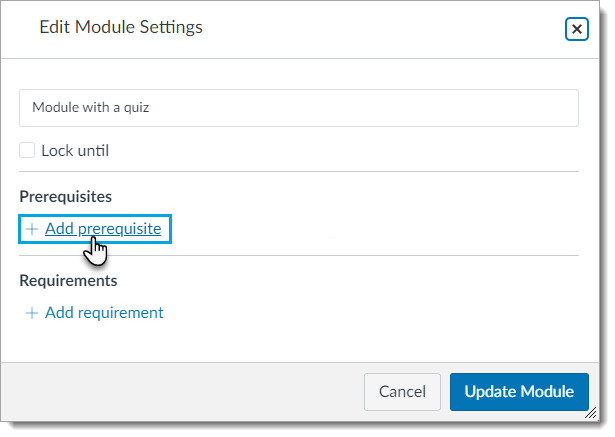This screenshot has width=615, height=437.
Task: Click the X icon in dialog header
Action: tap(577, 29)
